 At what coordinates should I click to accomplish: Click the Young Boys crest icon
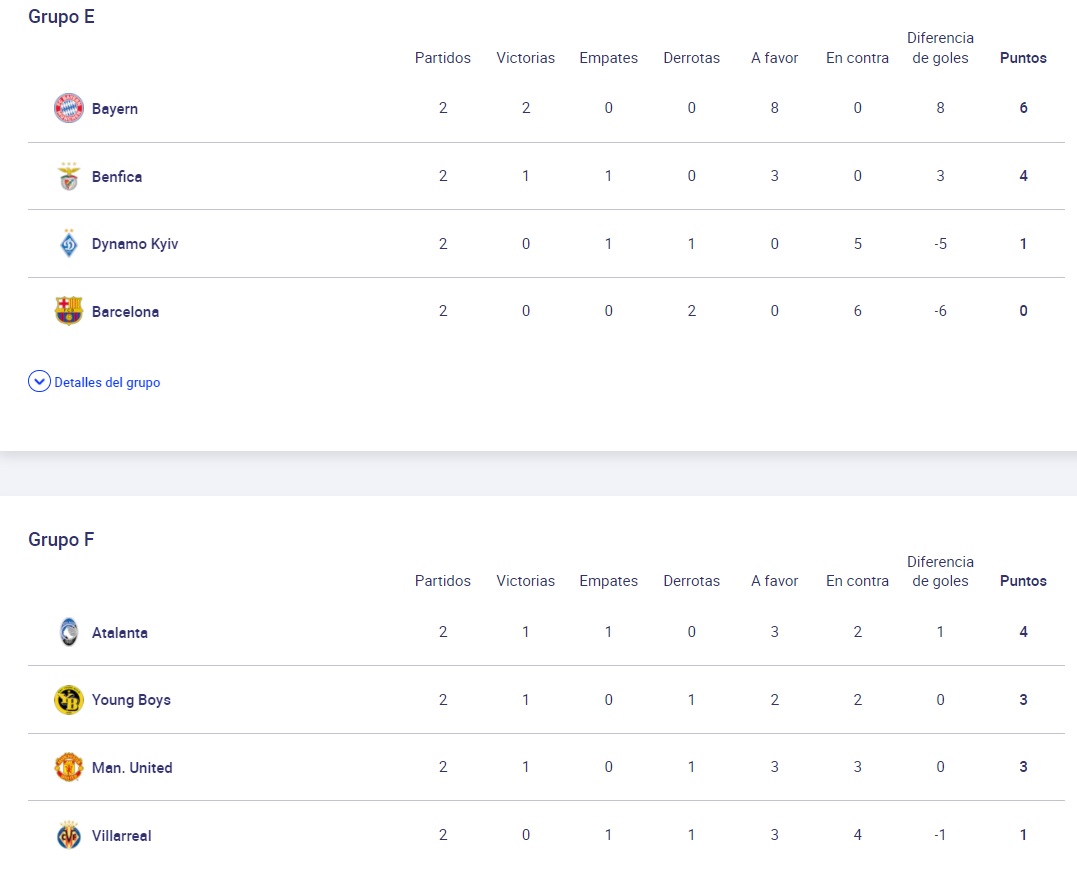pos(68,700)
